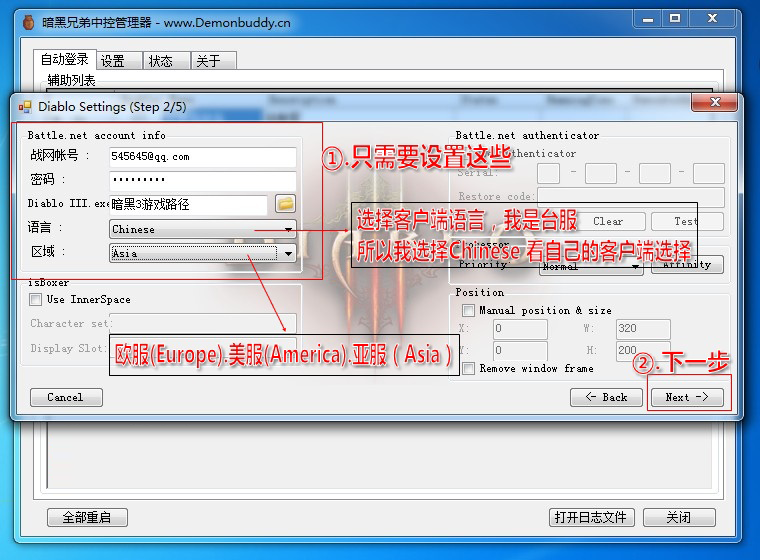The image size is (760, 560).
Task: Select the 关于 tab
Action: tap(209, 61)
